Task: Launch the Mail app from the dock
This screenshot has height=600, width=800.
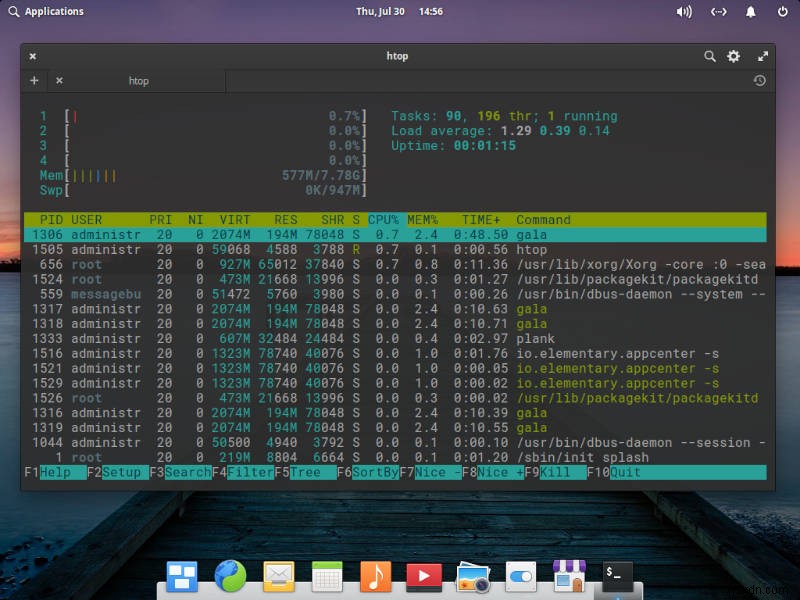Action: coord(278,576)
